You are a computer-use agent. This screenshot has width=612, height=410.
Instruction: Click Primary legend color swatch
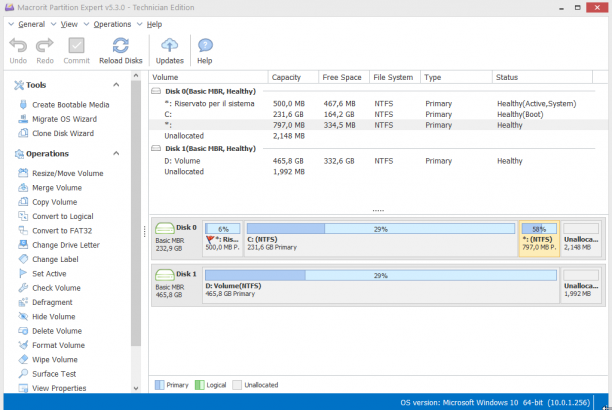(160, 385)
